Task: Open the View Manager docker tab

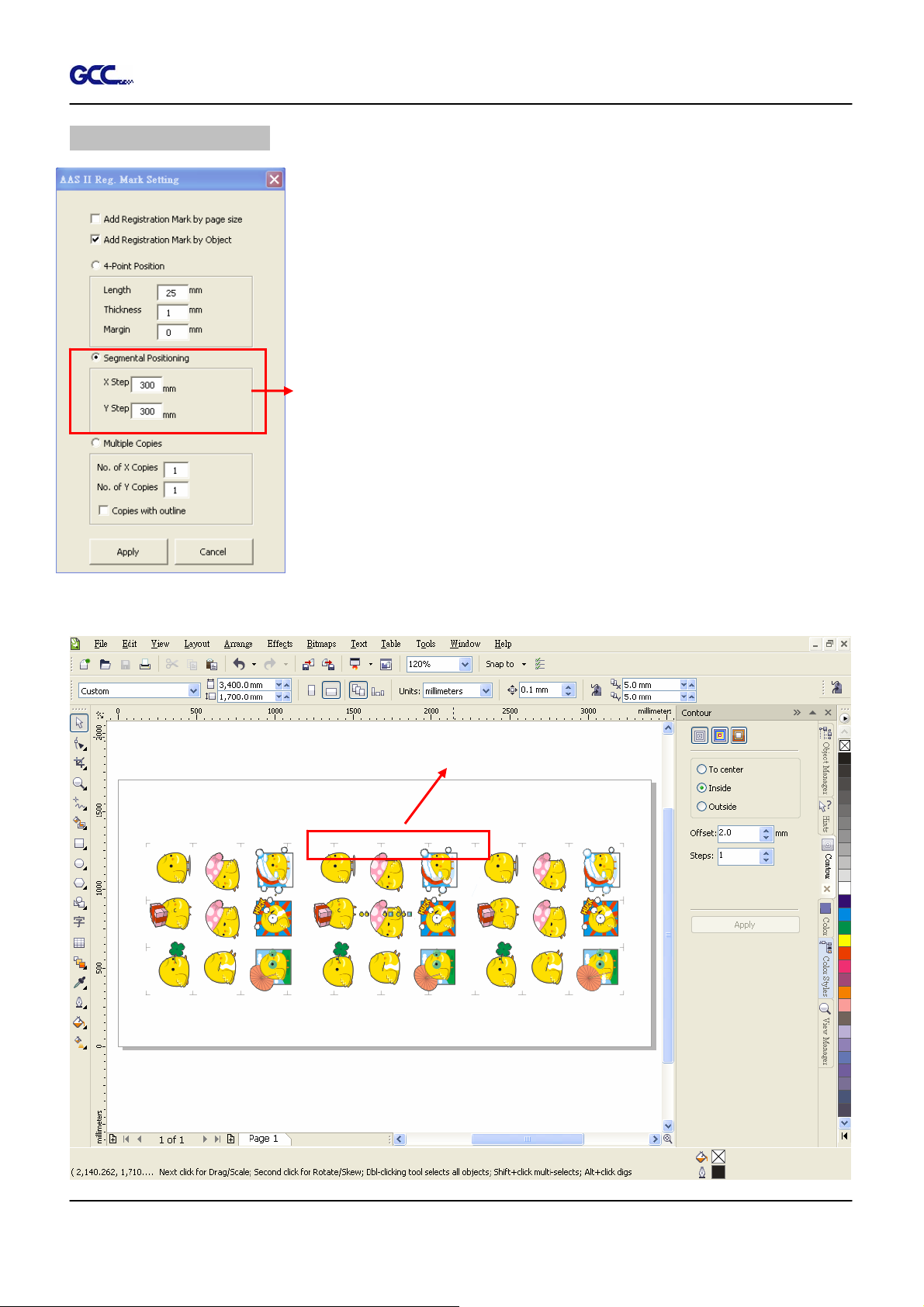Action: [x=825, y=1035]
